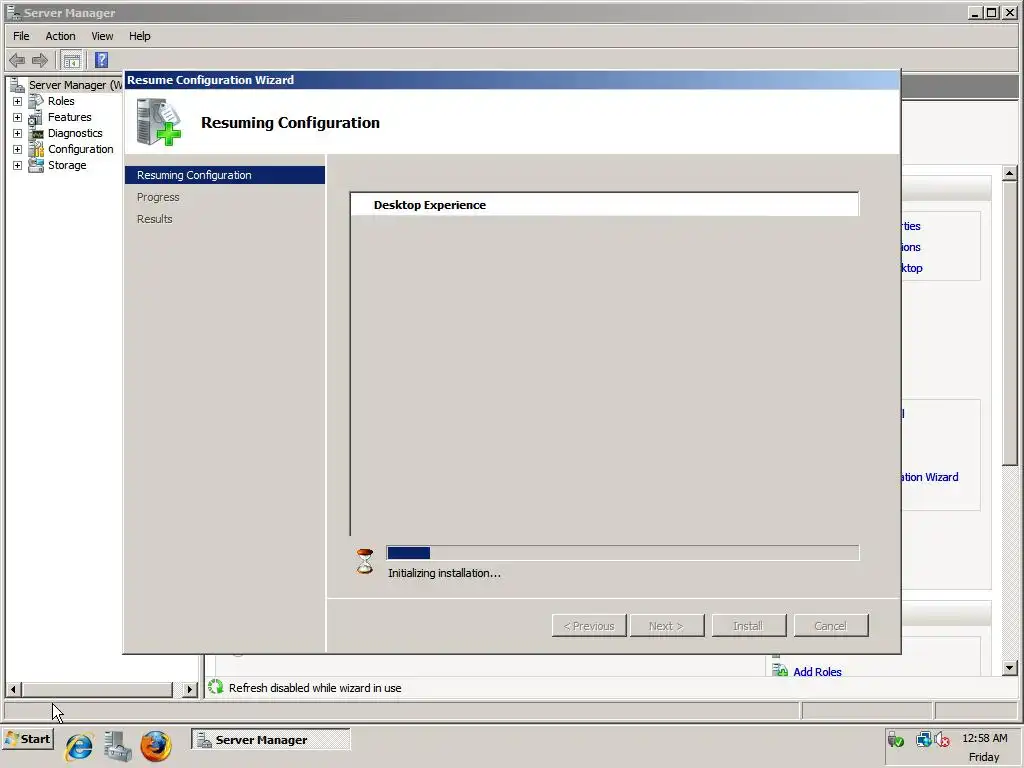Click the Server Manager taskbar button
1024x768 pixels.
pos(270,739)
